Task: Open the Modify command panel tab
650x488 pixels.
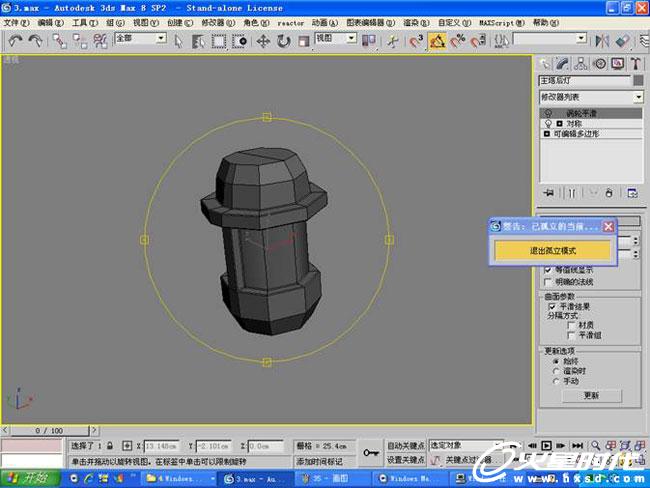Action: coord(562,63)
